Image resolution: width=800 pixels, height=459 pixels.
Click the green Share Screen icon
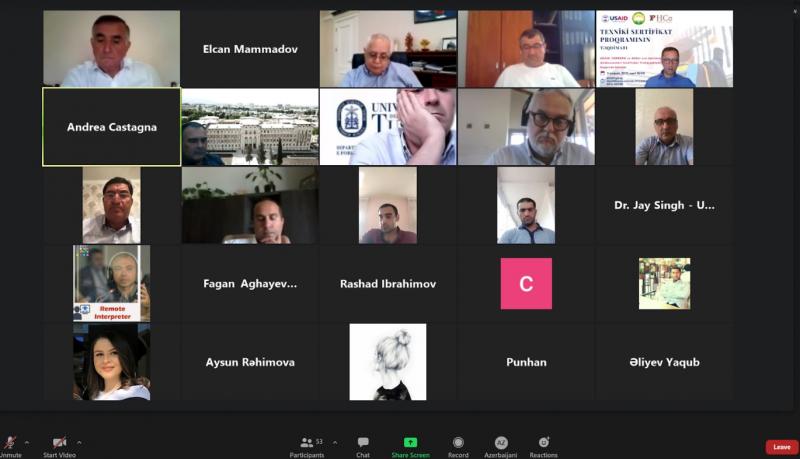(x=410, y=442)
